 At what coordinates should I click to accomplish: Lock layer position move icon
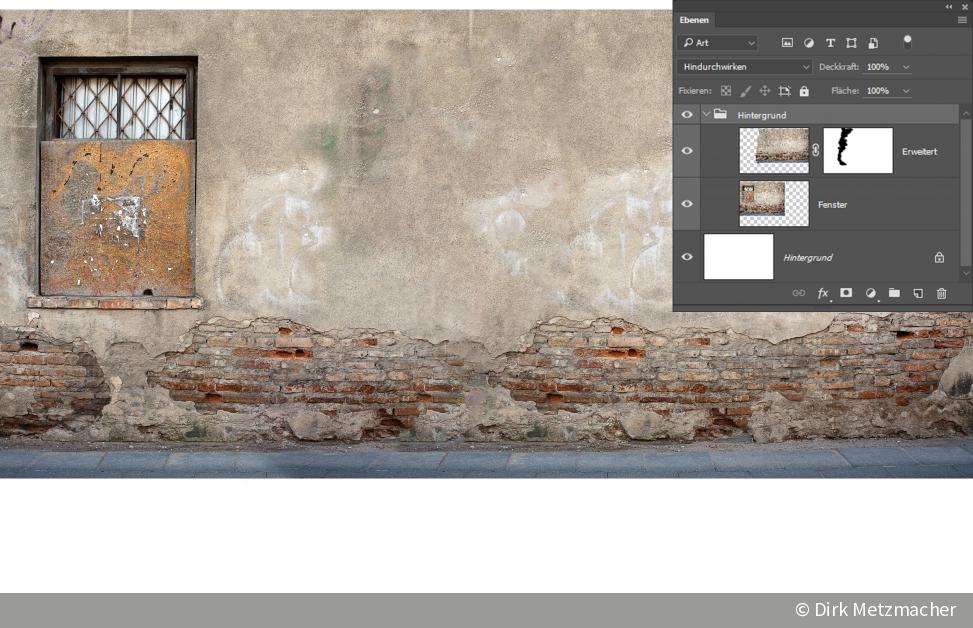764,91
